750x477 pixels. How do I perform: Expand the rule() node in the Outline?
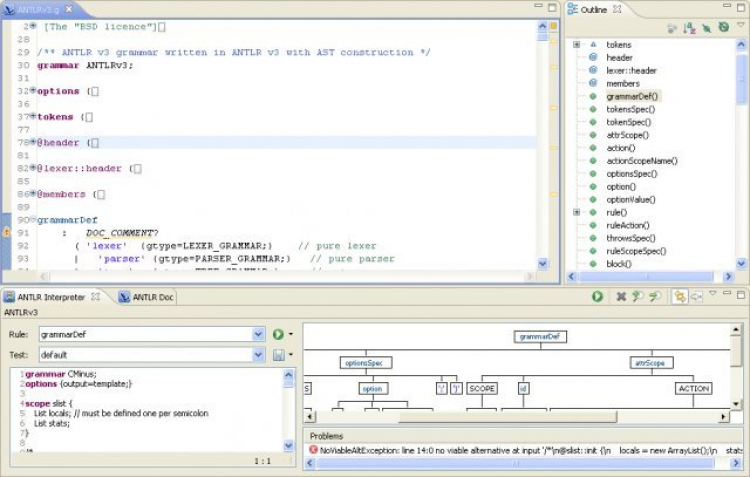[577, 213]
